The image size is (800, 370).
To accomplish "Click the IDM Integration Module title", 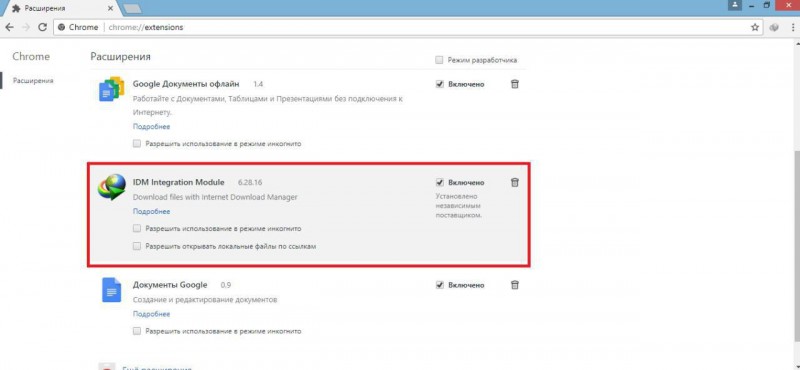I will [178, 182].
